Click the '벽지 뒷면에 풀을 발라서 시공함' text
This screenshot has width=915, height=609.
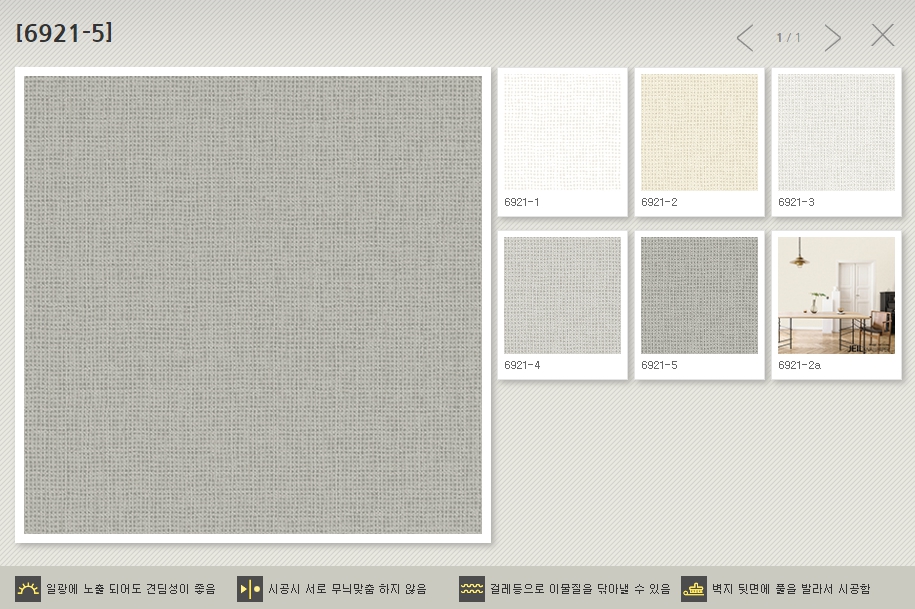[791, 589]
